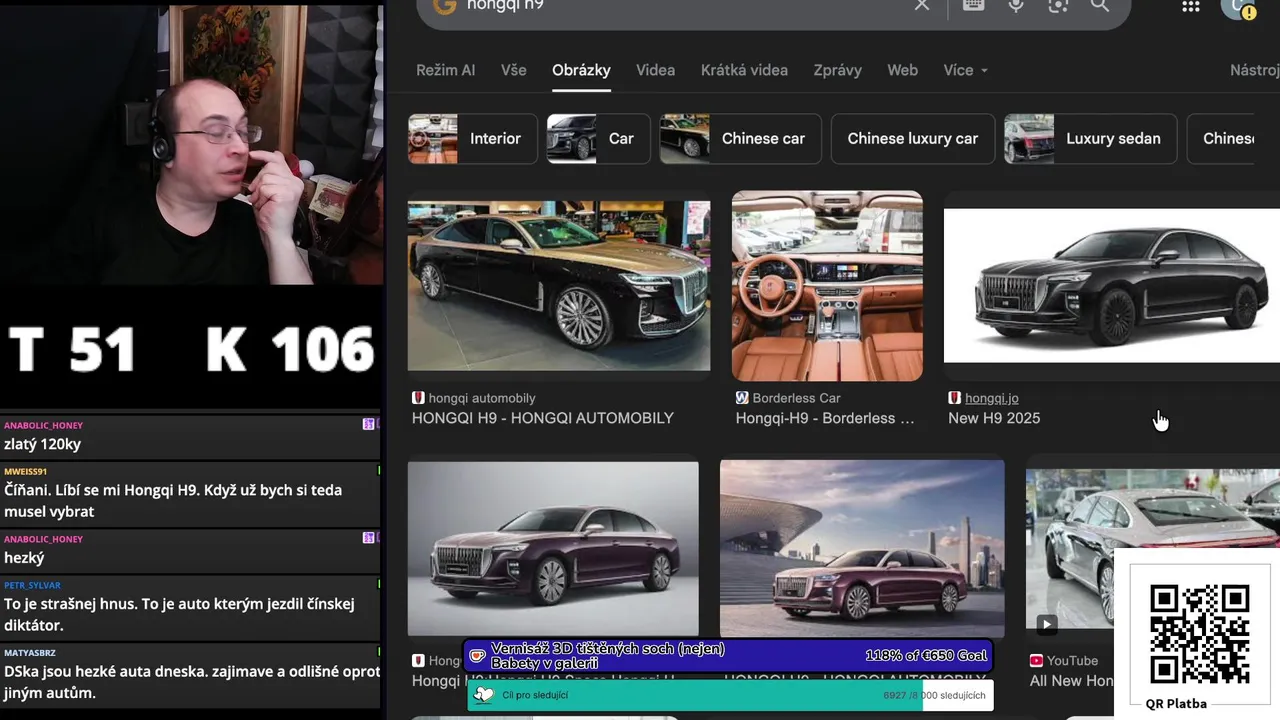Click the follower goal progress bar
Screen dimensions: 1280x720
(x=730, y=695)
